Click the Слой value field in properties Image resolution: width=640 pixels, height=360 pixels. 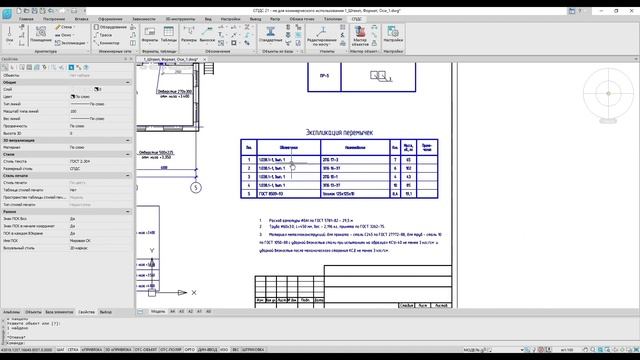[x=101, y=89]
